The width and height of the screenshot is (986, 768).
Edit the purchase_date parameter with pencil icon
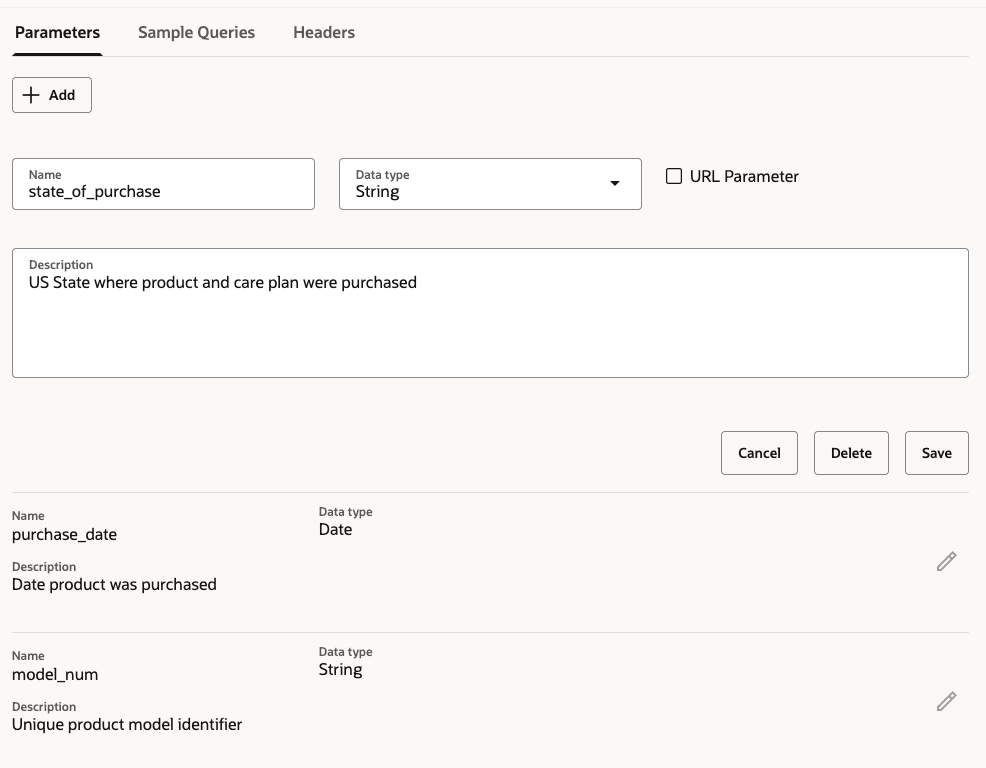(946, 561)
